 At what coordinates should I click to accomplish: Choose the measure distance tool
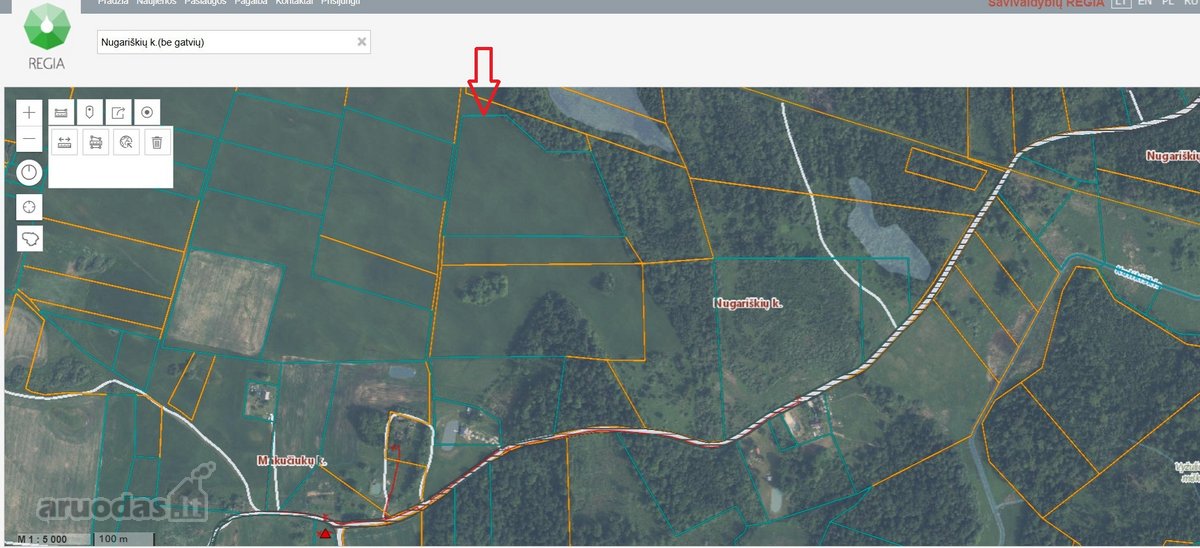pos(66,143)
